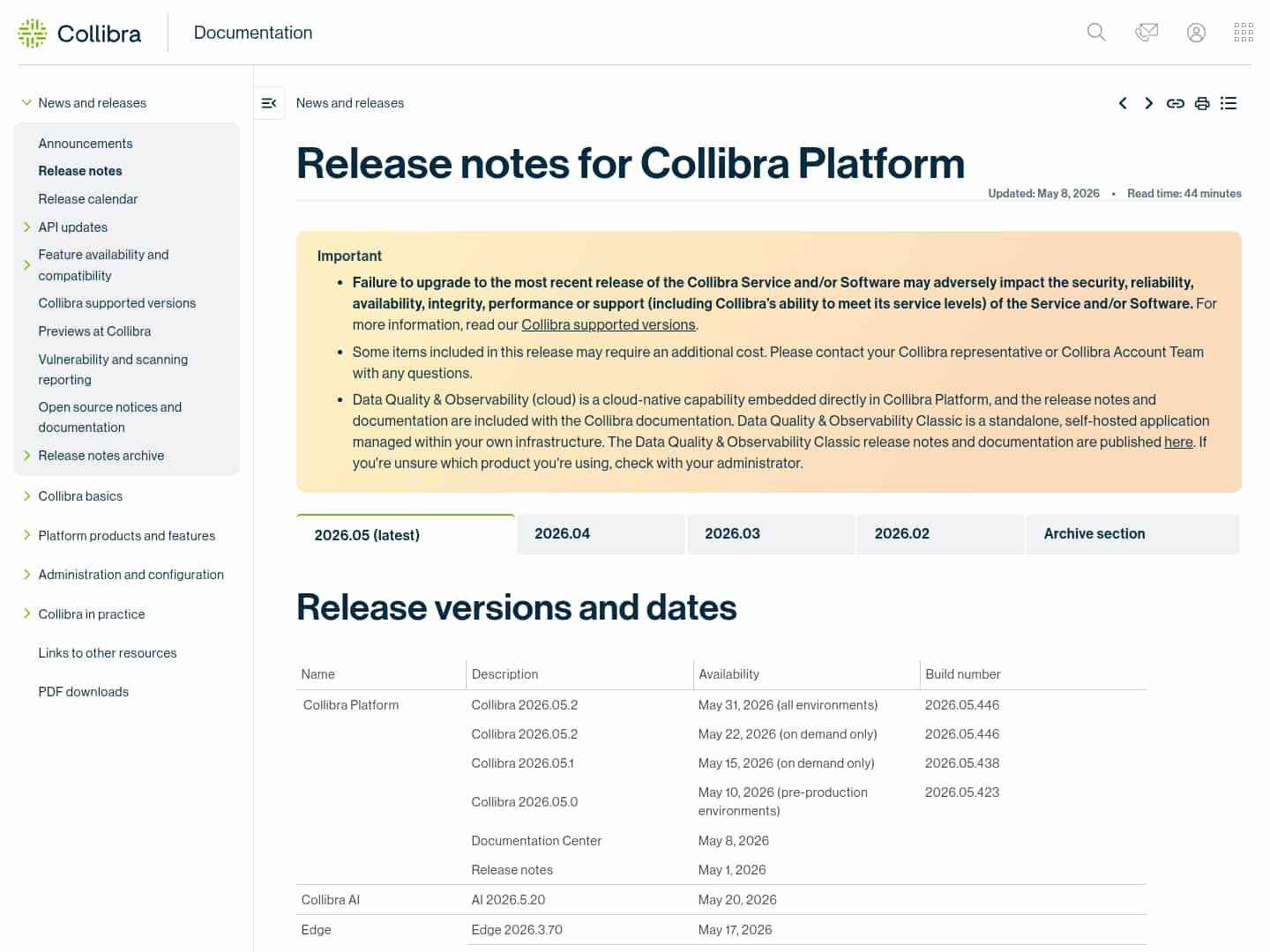
Task: Open Previews at Collibra
Action: [x=94, y=331]
